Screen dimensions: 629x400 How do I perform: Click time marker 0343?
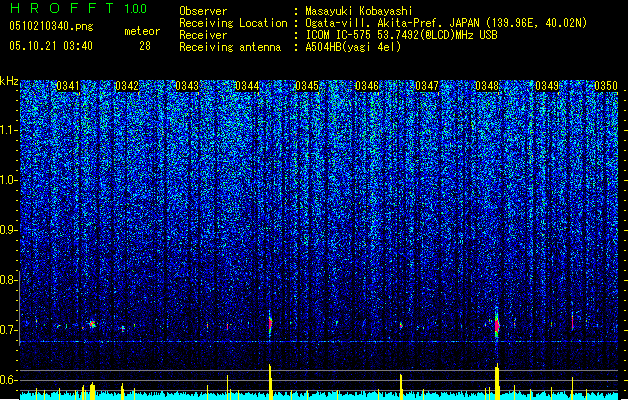coord(187,86)
